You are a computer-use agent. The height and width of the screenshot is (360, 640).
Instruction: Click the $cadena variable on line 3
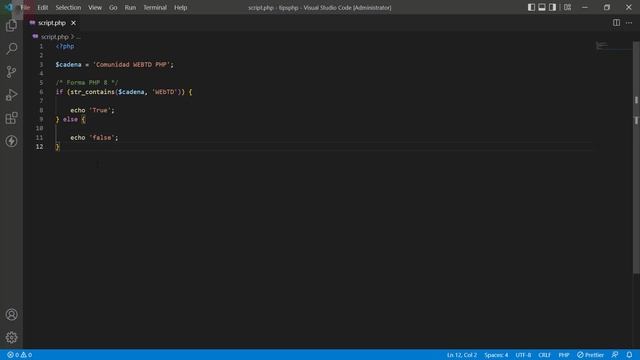click(68, 64)
